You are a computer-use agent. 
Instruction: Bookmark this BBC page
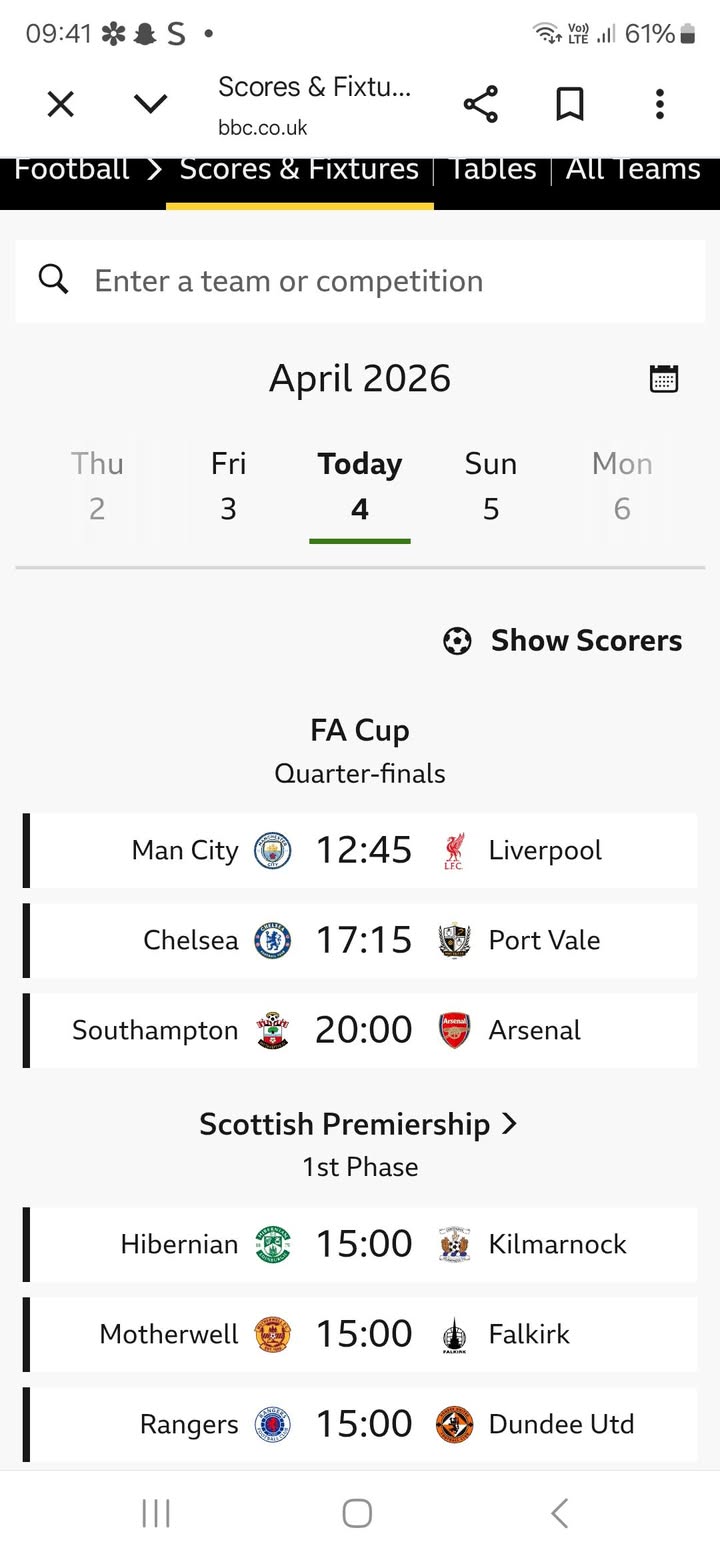(570, 104)
